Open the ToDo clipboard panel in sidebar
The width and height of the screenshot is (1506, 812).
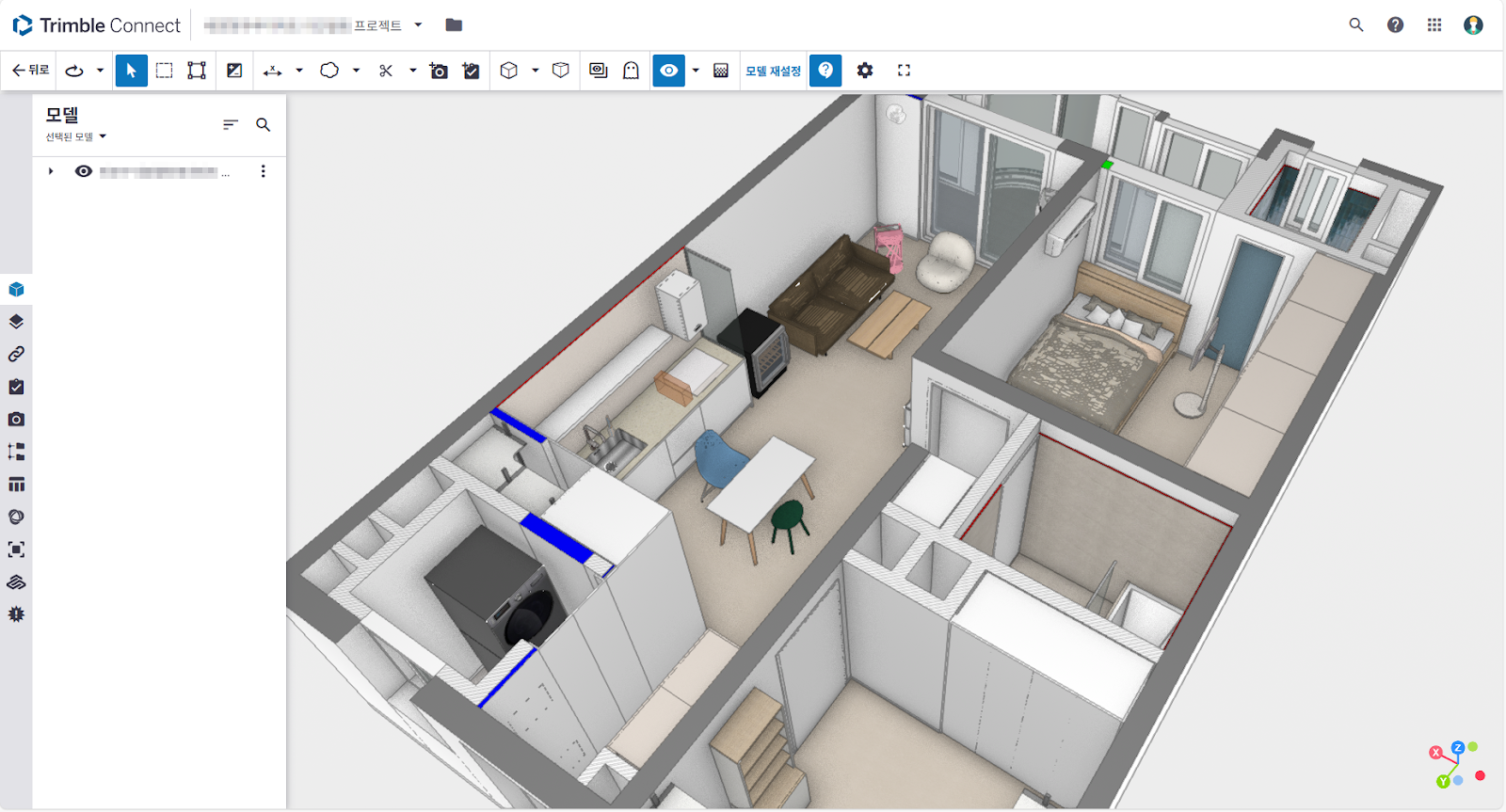(x=16, y=387)
